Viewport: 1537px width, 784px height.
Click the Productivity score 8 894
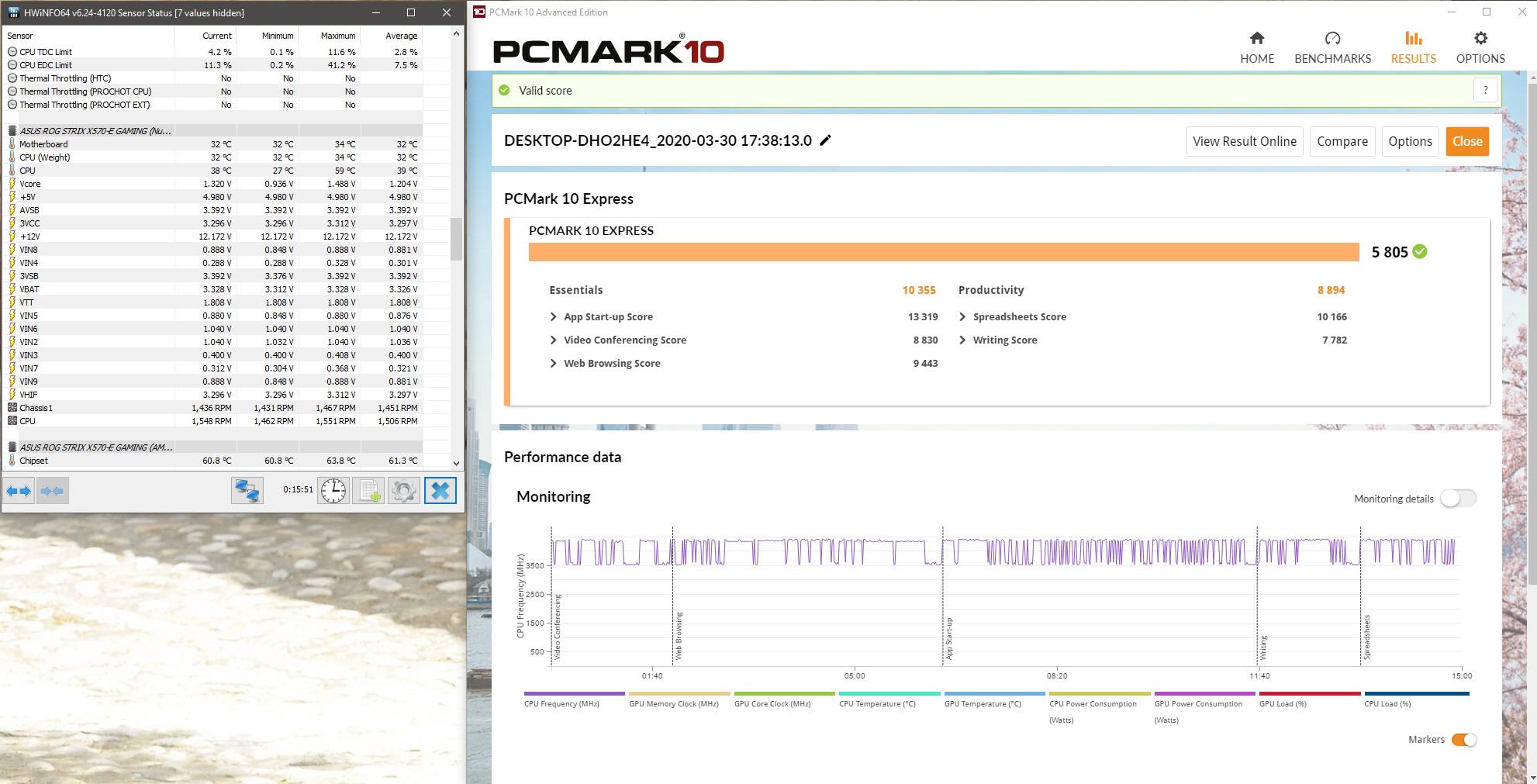point(1331,290)
